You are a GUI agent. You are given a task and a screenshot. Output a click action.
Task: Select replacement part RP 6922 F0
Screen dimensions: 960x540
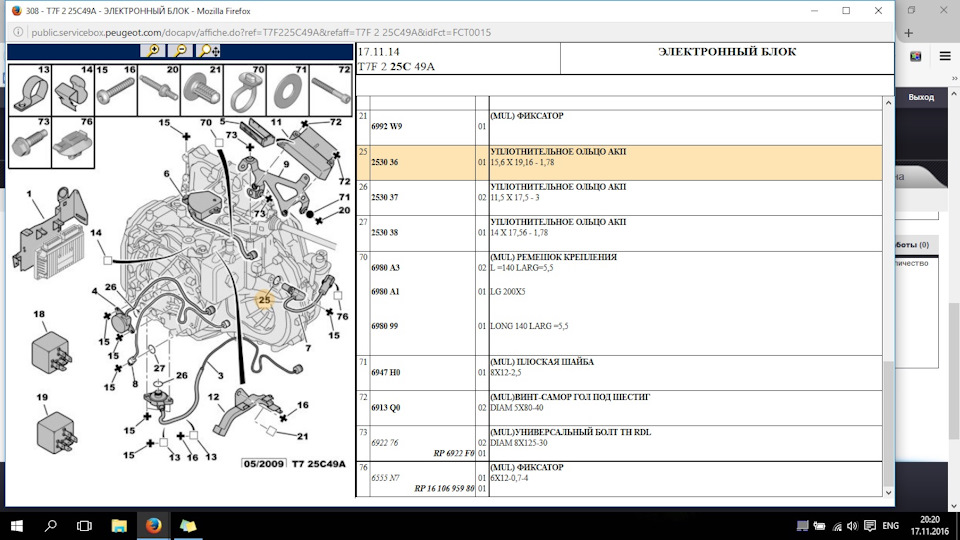[x=453, y=453]
